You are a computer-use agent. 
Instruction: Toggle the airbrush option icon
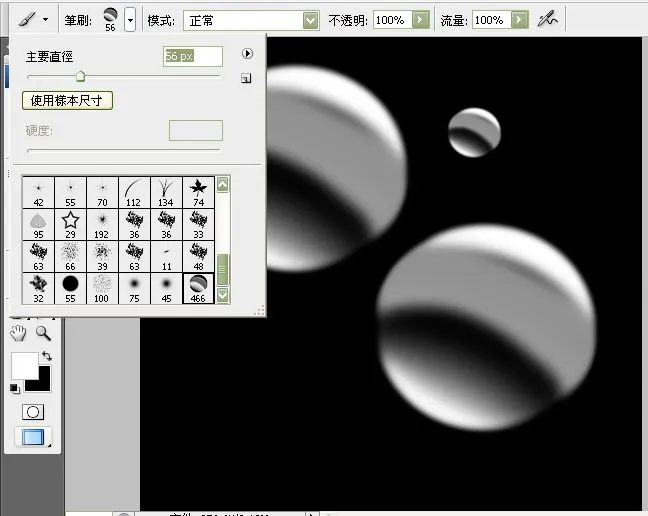[548, 19]
